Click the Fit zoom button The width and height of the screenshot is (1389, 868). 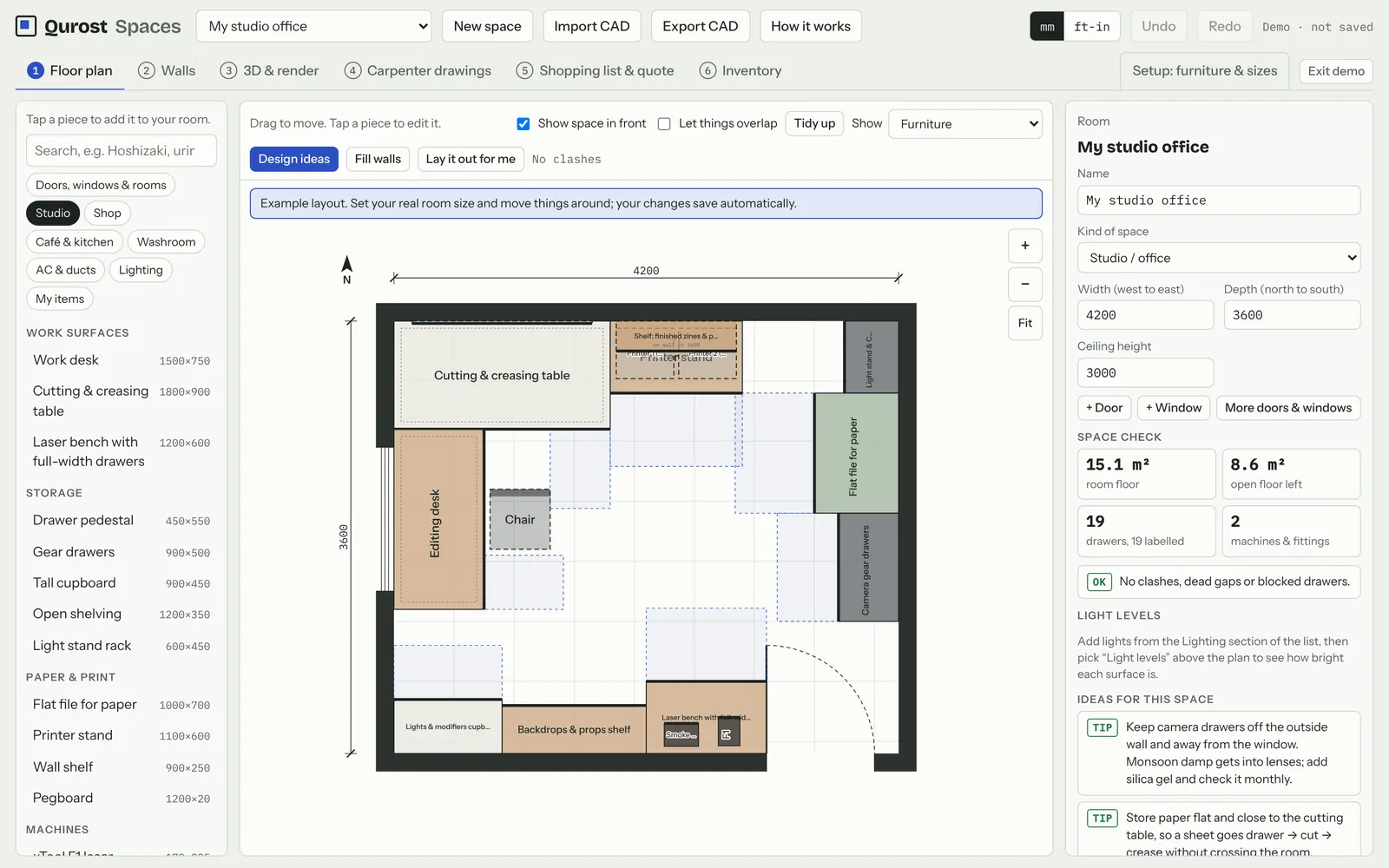click(1025, 323)
